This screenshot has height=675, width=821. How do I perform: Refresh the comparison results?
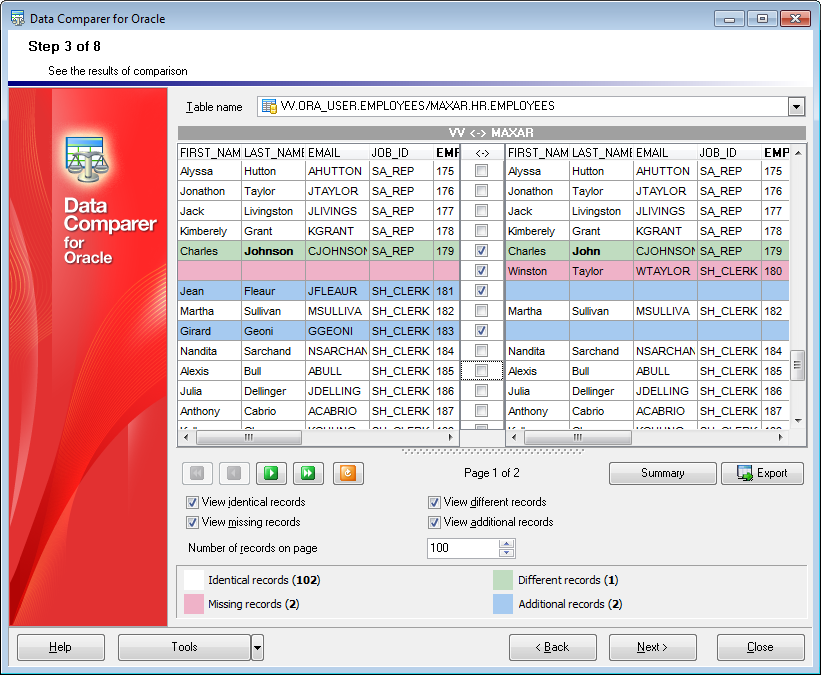pyautogui.click(x=348, y=473)
